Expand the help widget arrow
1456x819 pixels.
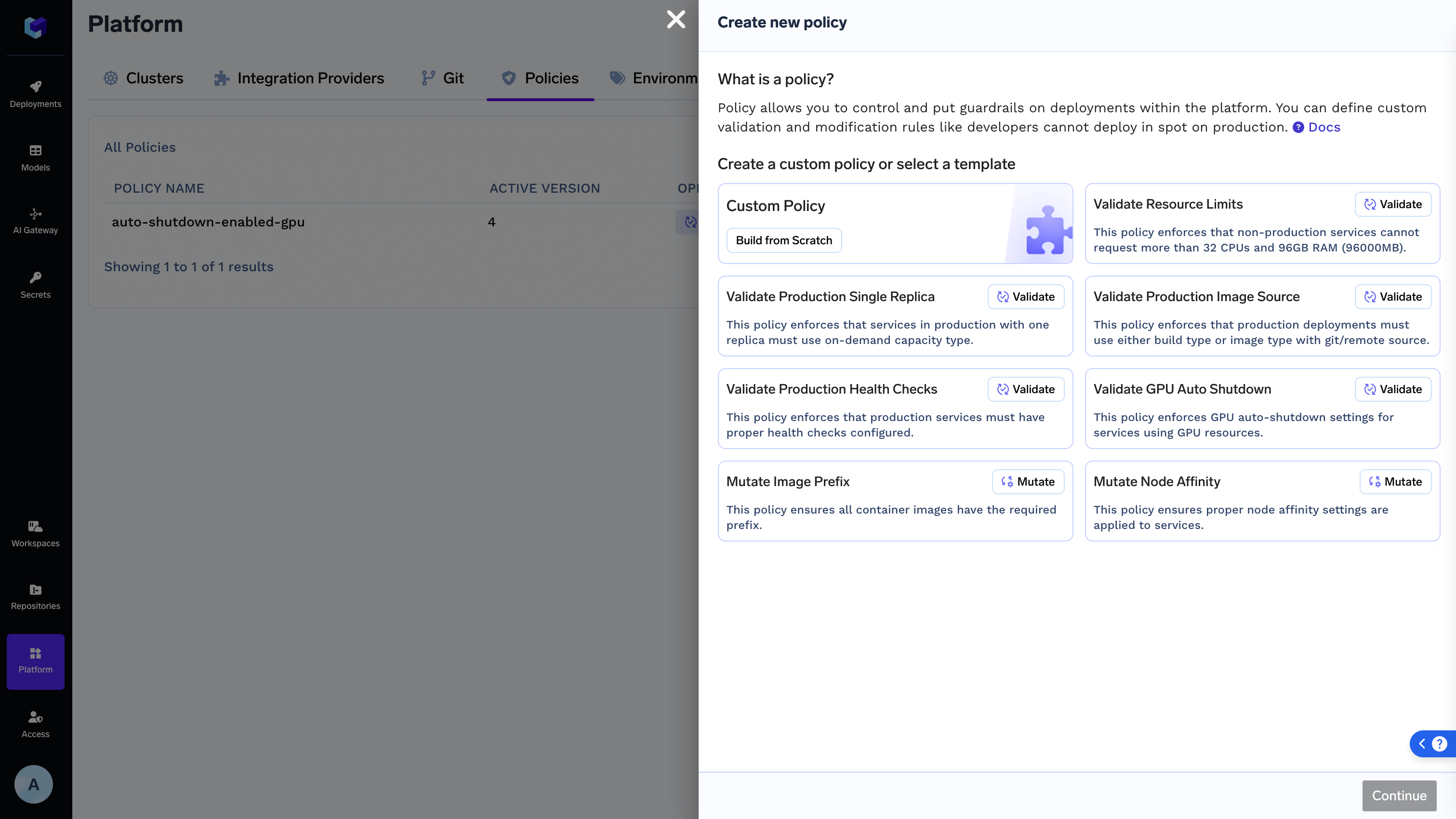coord(1422,744)
